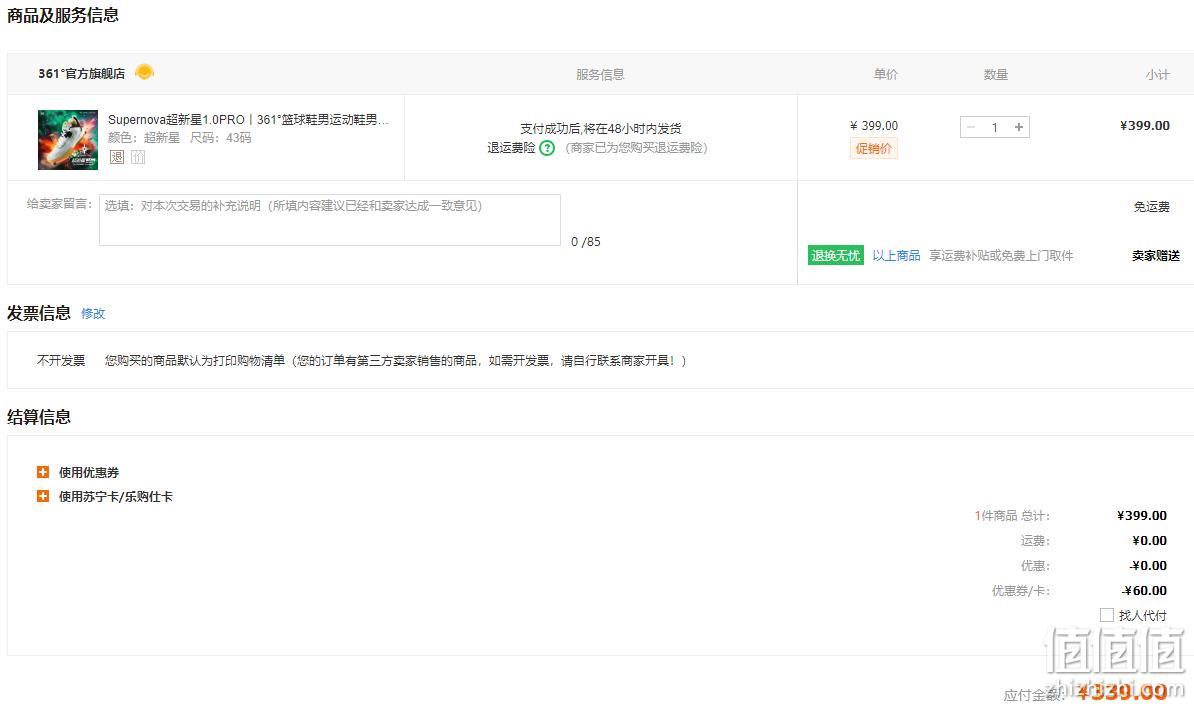Image resolution: width=1194 pixels, height=706 pixels.
Task: Click the -¥60.00 coupon discount amount
Action: pos(1145,590)
